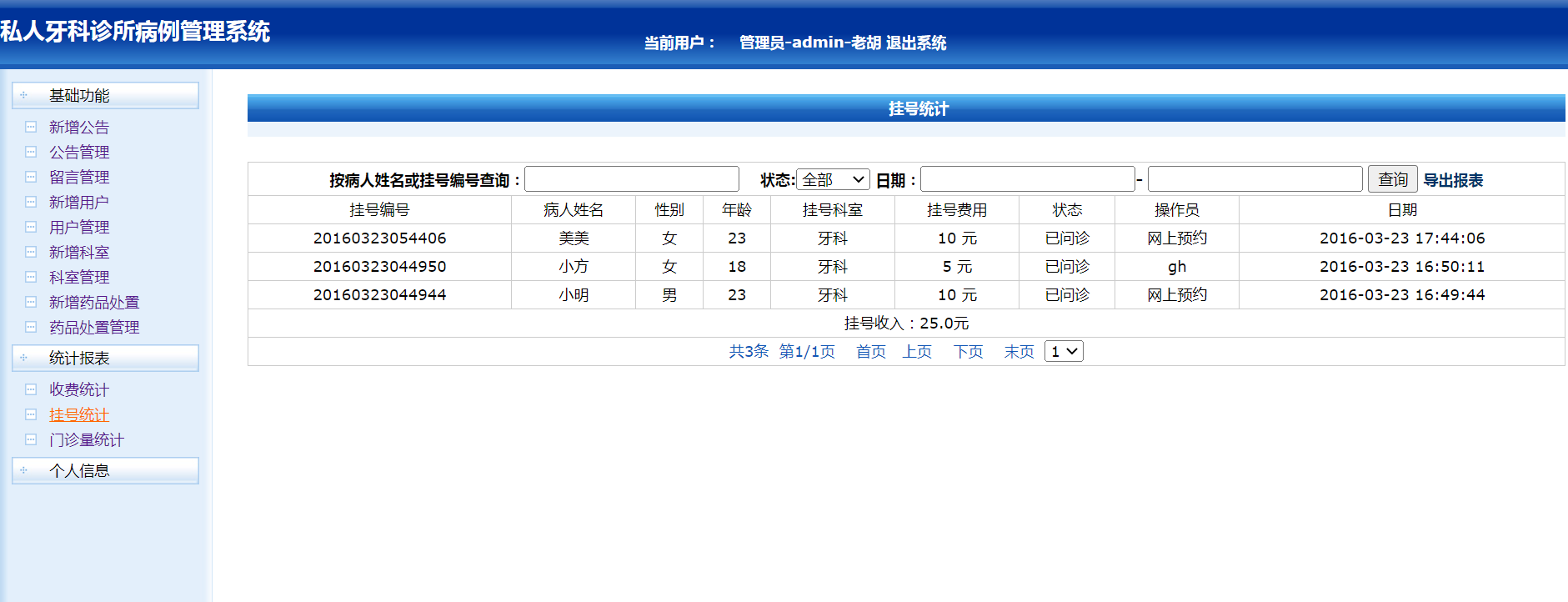This screenshot has height=602, width=1568.
Task: Go to 下页 in pagination
Action: 969,352
